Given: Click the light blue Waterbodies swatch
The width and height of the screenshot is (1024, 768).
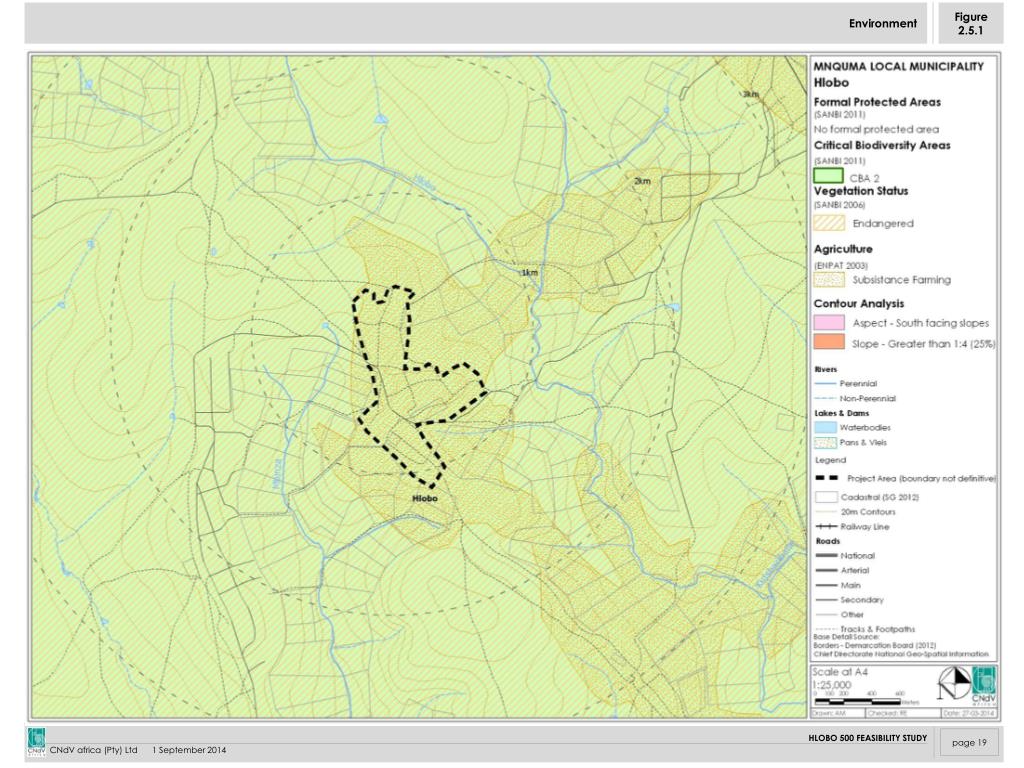Looking at the screenshot, I should pyautogui.click(x=825, y=428).
